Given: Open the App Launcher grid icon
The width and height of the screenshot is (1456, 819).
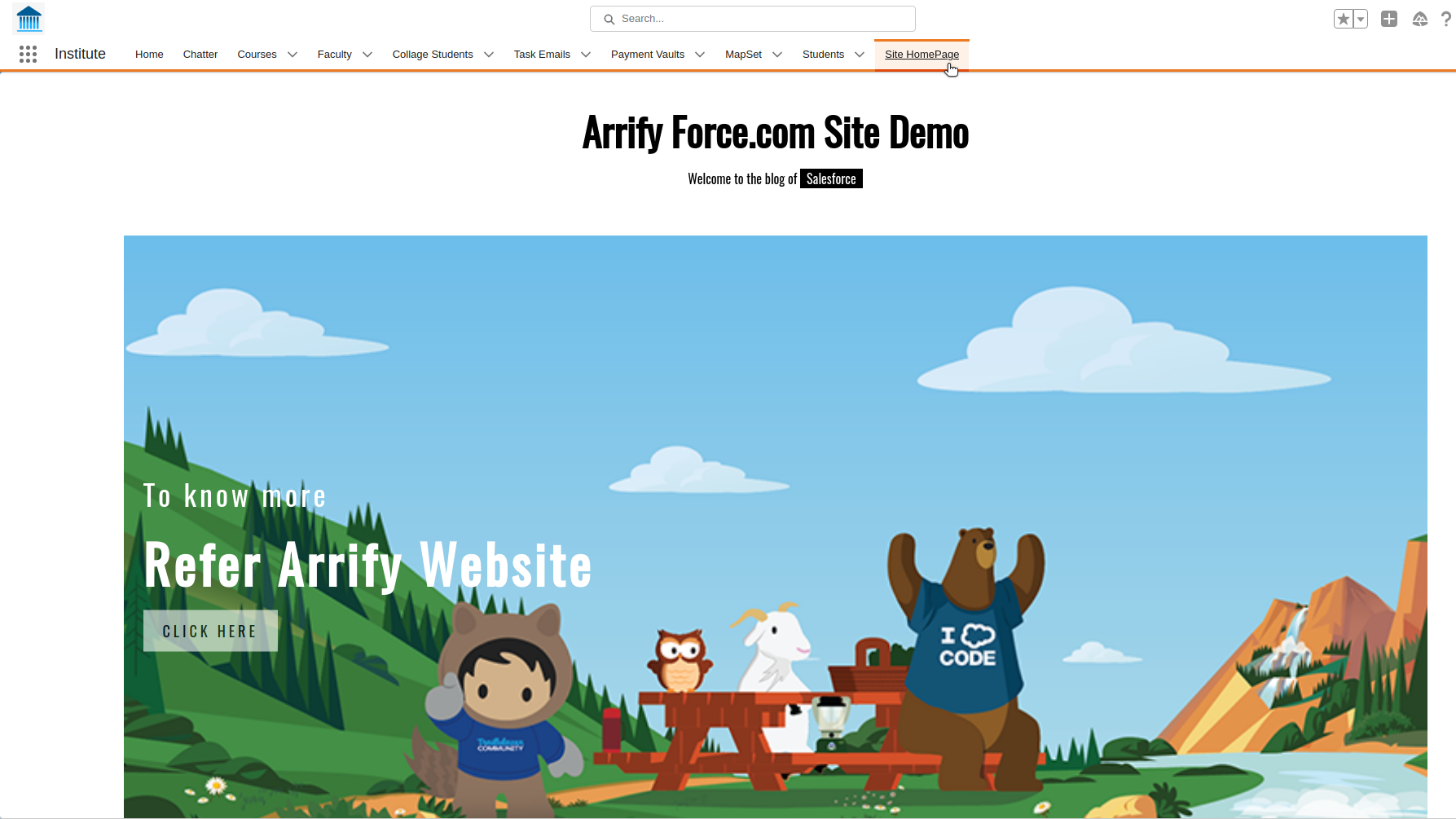Looking at the screenshot, I should coord(28,54).
